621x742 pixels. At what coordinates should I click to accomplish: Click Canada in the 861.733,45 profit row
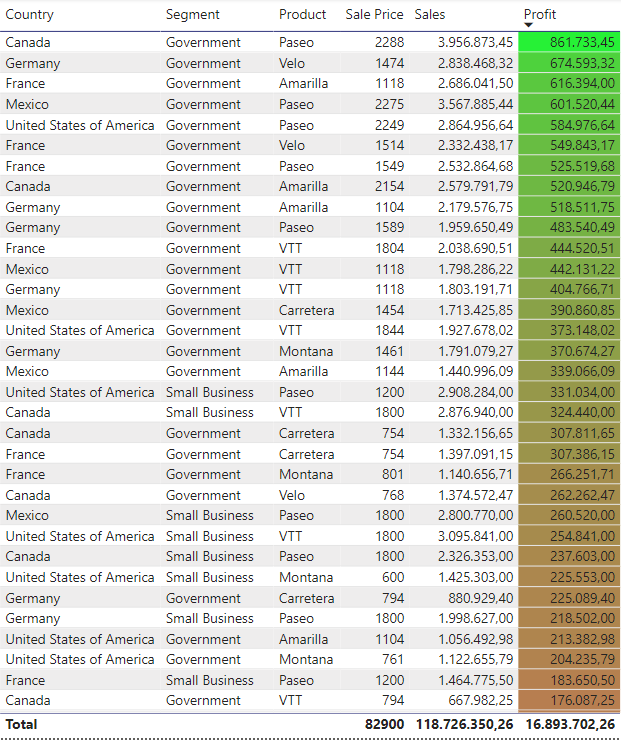tap(28, 42)
